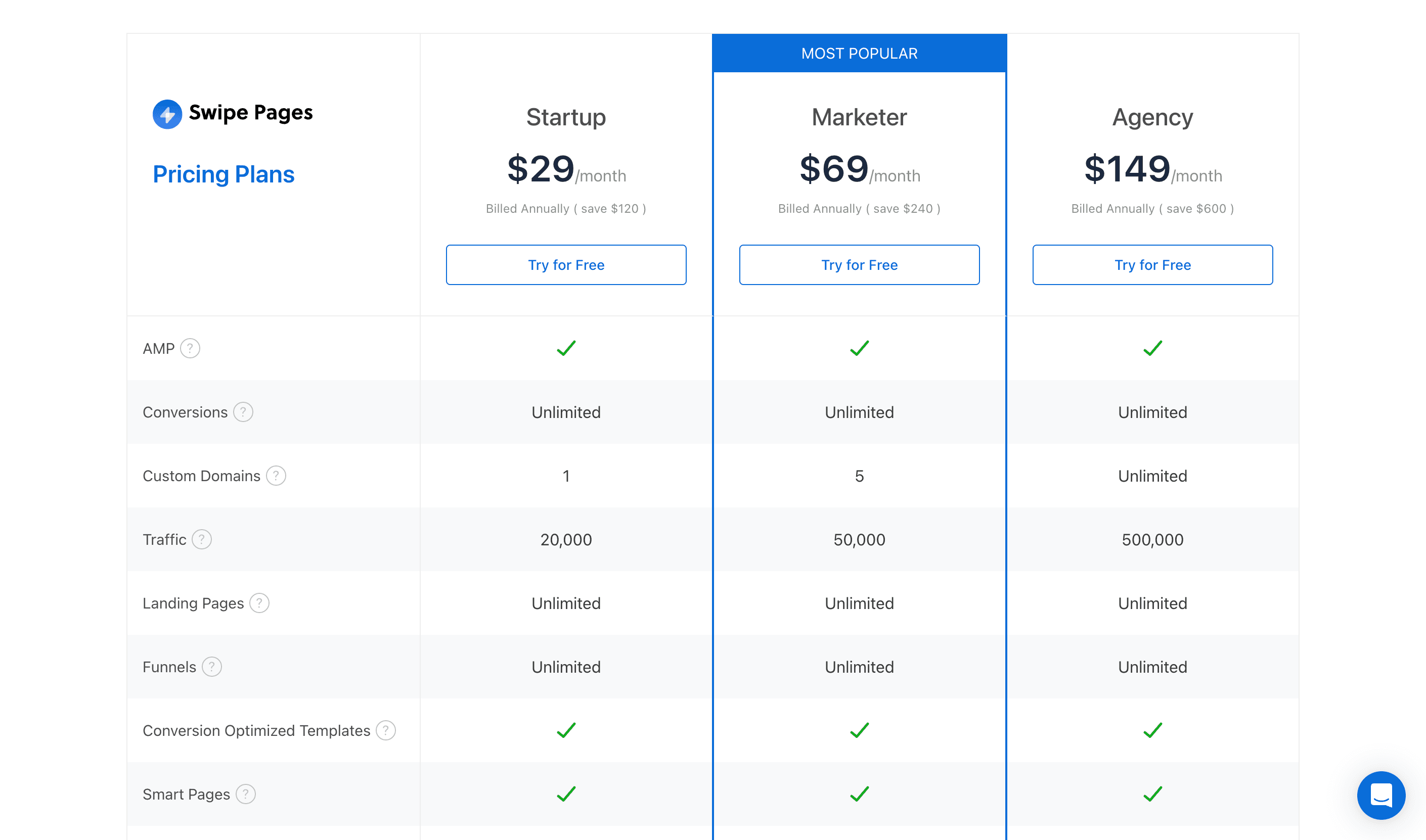Click Agency Conversions Unlimited value
The image size is (1426, 840).
[x=1152, y=412]
